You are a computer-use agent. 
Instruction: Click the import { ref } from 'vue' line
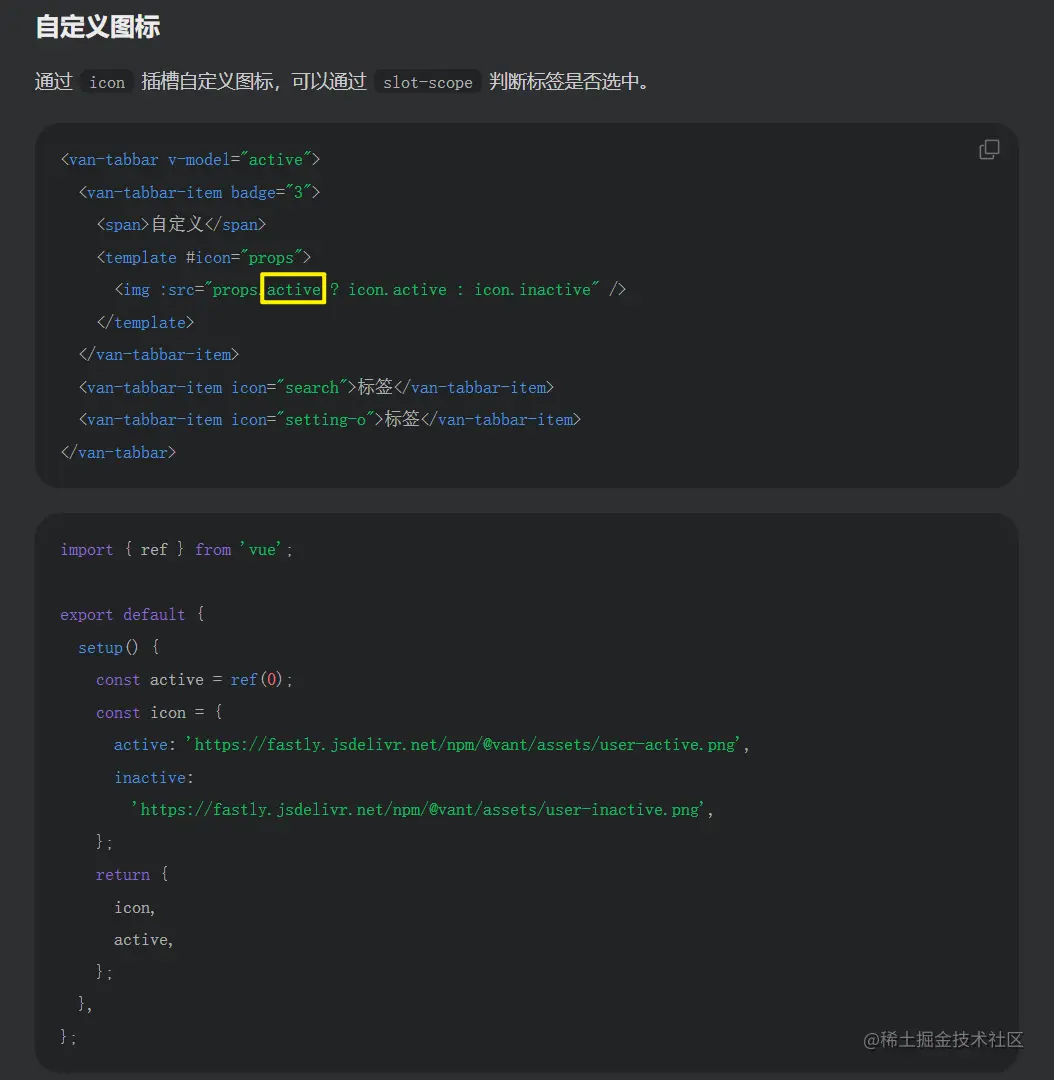click(176, 550)
